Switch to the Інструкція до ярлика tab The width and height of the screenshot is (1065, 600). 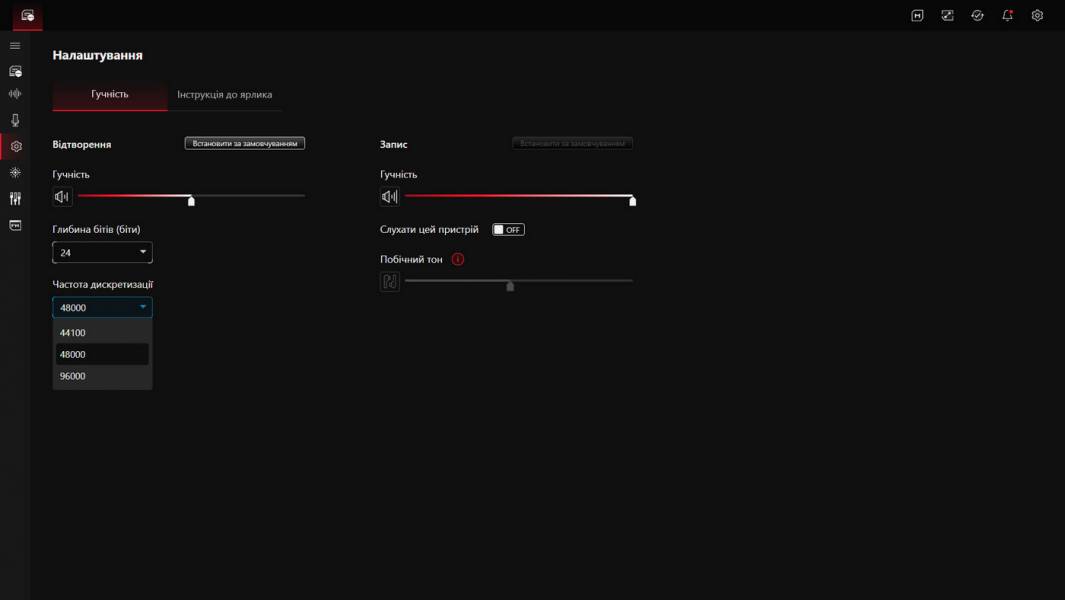coord(225,94)
